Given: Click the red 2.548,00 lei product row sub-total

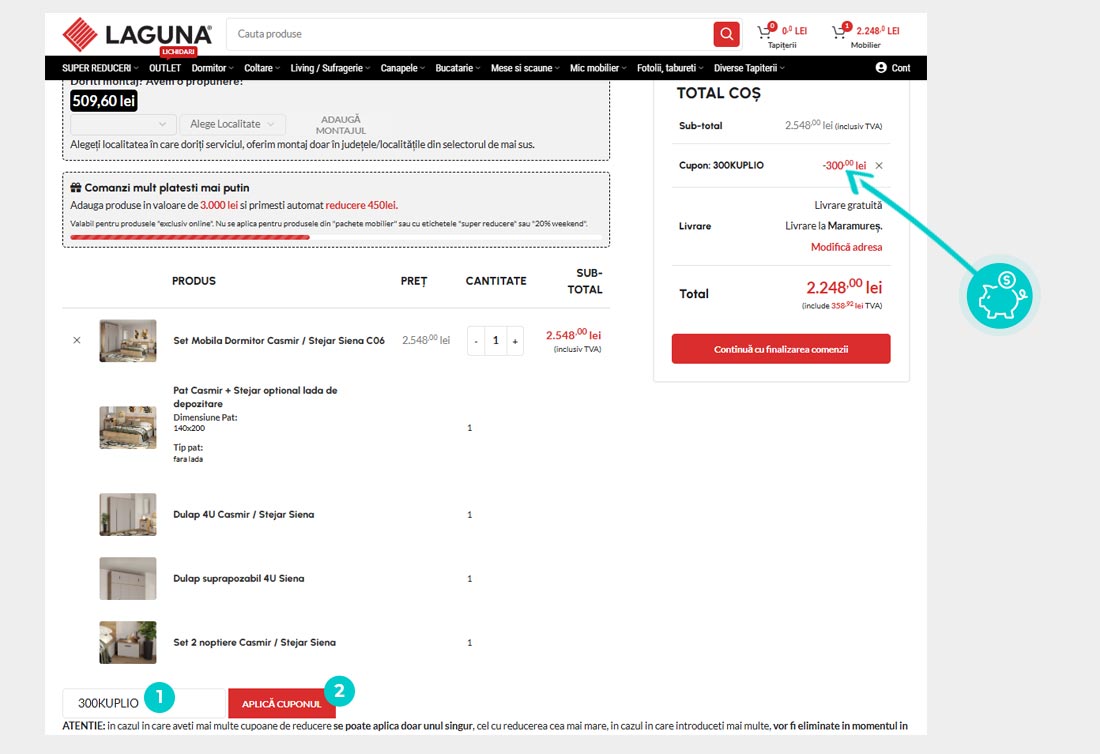Looking at the screenshot, I should click(573, 335).
